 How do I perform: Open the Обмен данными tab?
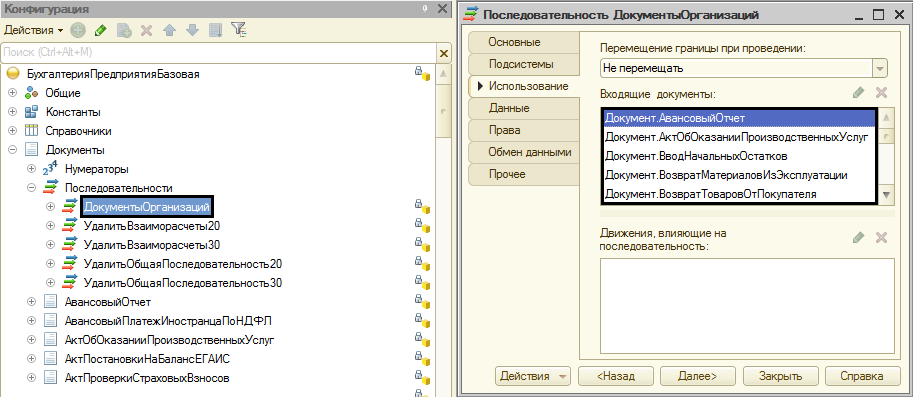point(523,153)
